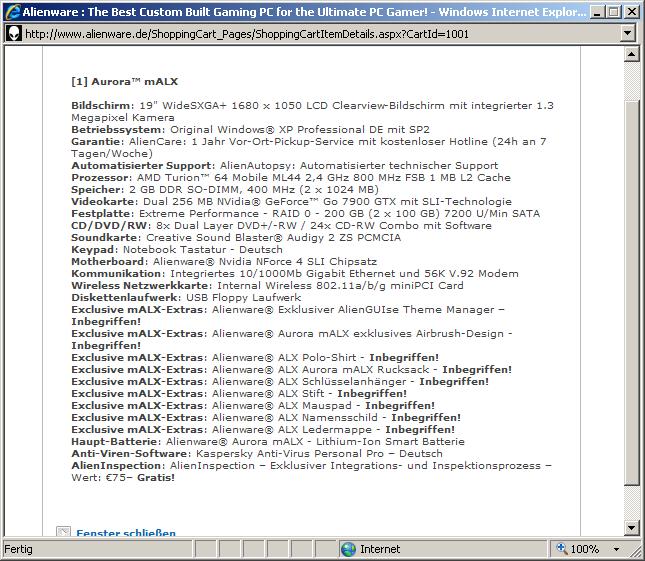645x561 pixels.
Task: Click the Speicher label
Action: point(97,189)
